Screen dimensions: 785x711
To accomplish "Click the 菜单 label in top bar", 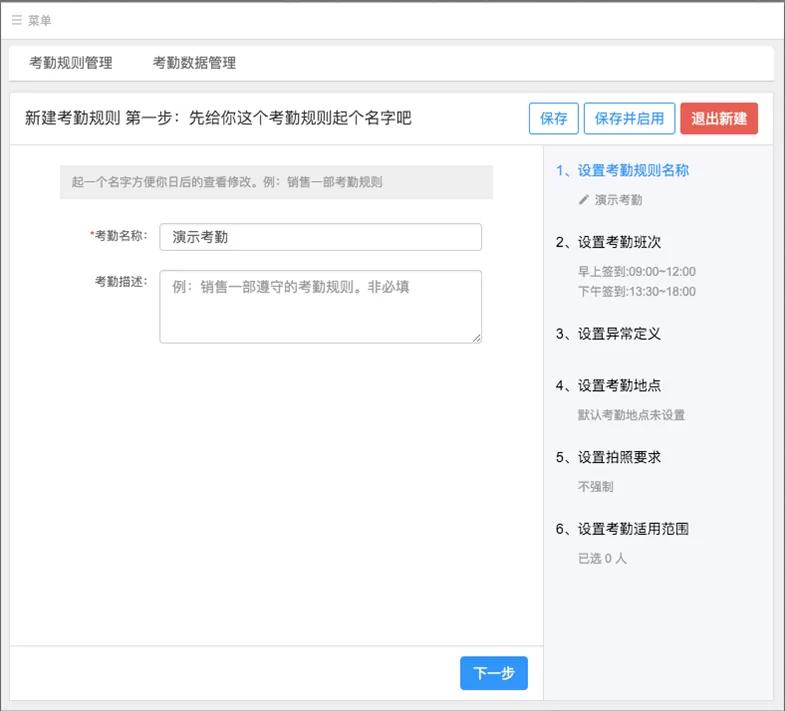I will click(x=40, y=21).
